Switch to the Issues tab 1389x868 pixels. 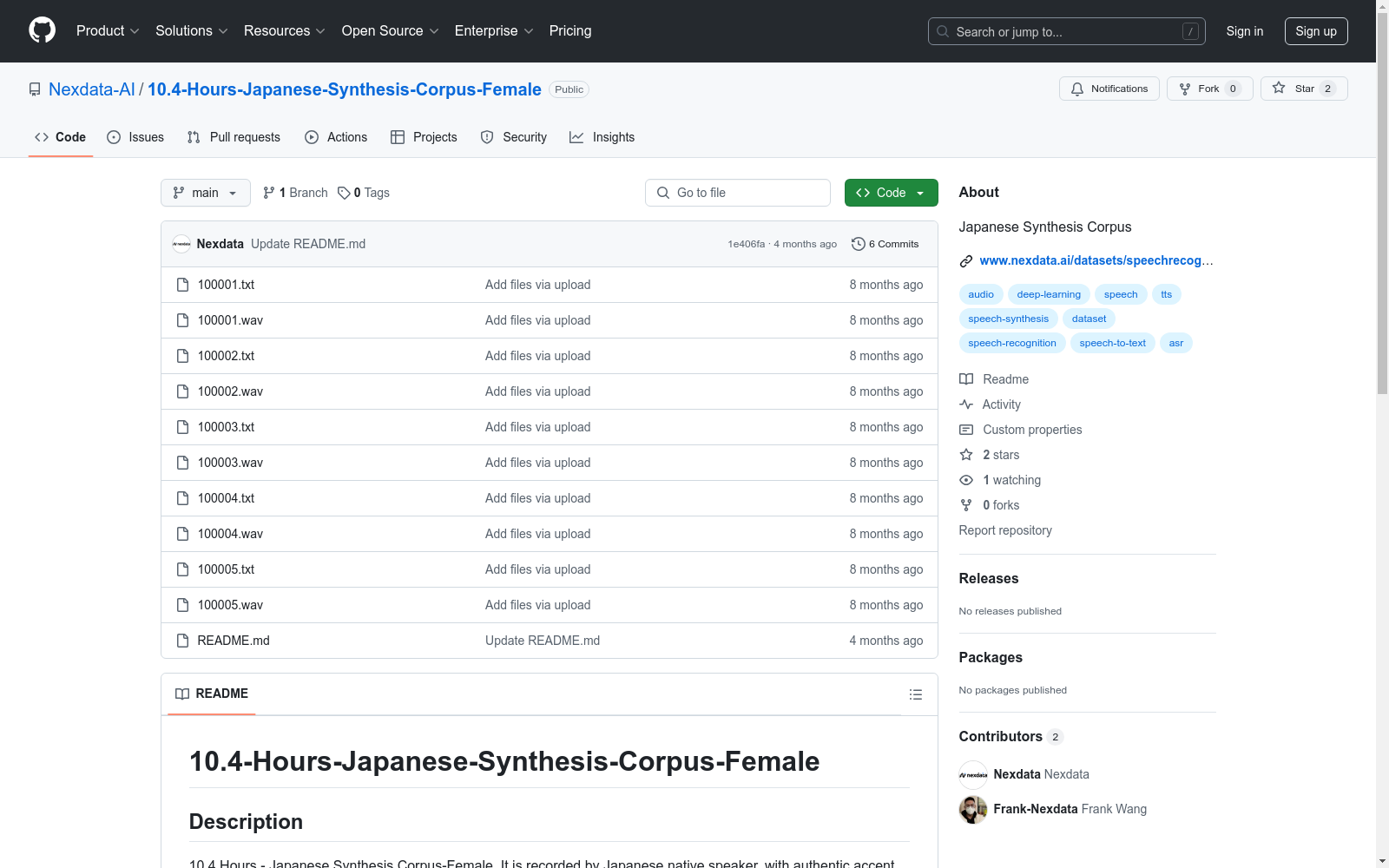135,137
